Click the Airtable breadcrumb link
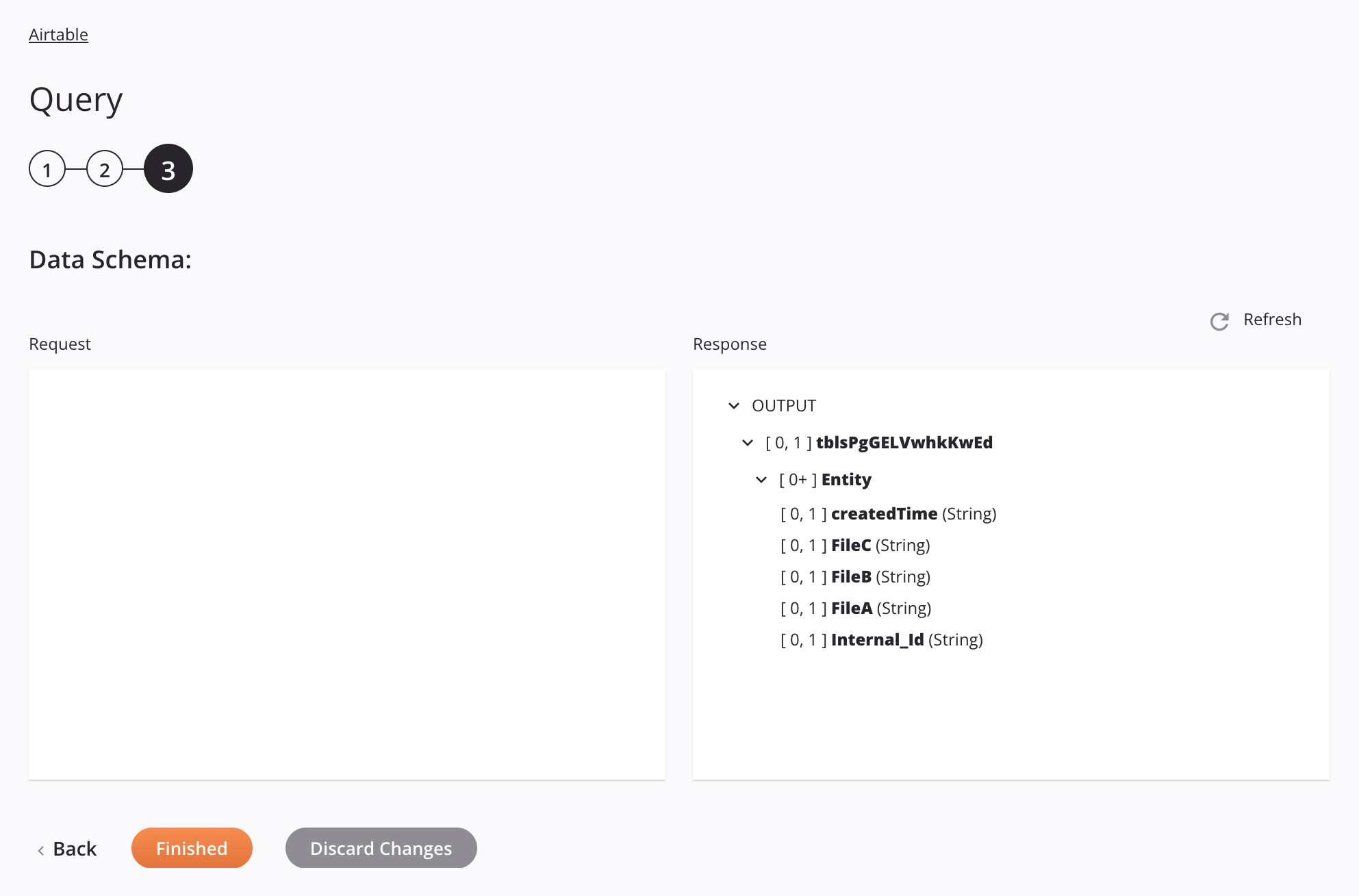The width and height of the screenshot is (1359, 896). point(58,34)
